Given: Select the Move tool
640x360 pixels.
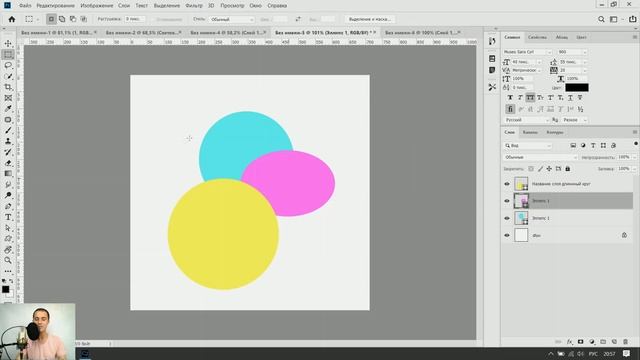Looking at the screenshot, I should [x=8, y=43].
